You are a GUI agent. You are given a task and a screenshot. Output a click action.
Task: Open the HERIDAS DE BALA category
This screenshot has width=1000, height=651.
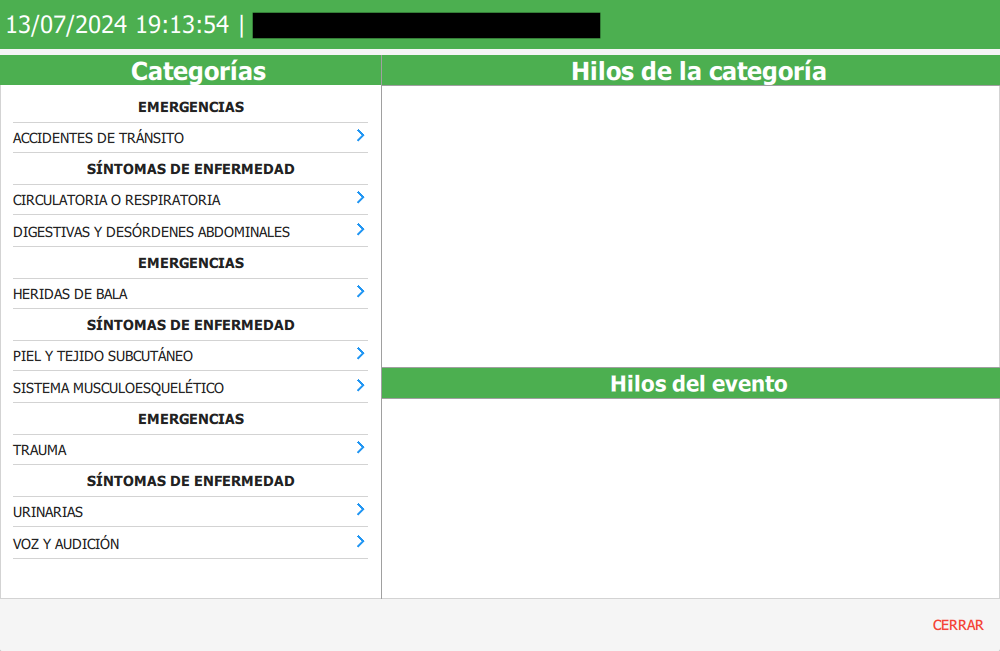[x=68, y=293]
